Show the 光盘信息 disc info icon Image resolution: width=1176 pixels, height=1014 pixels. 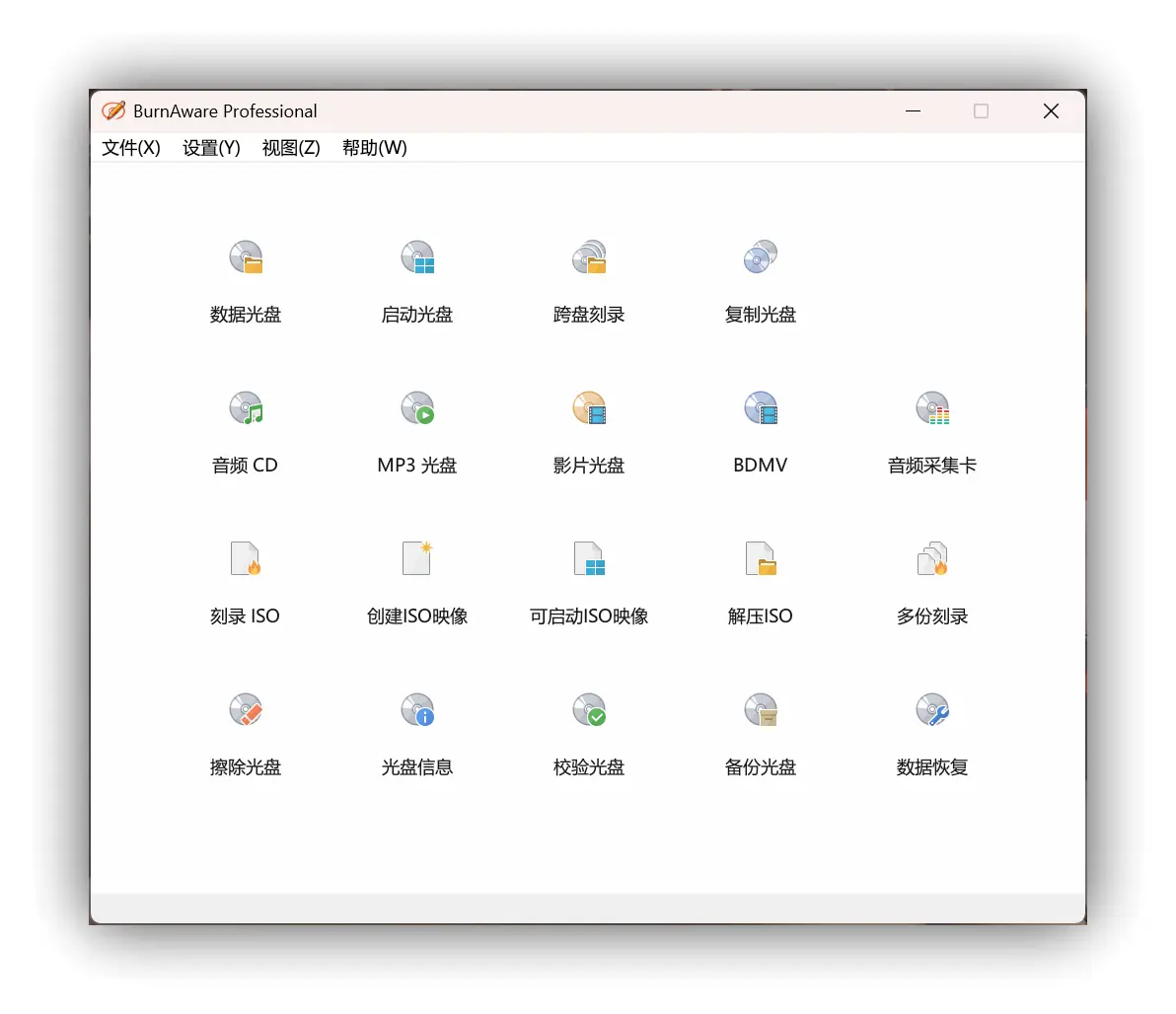pos(417,709)
